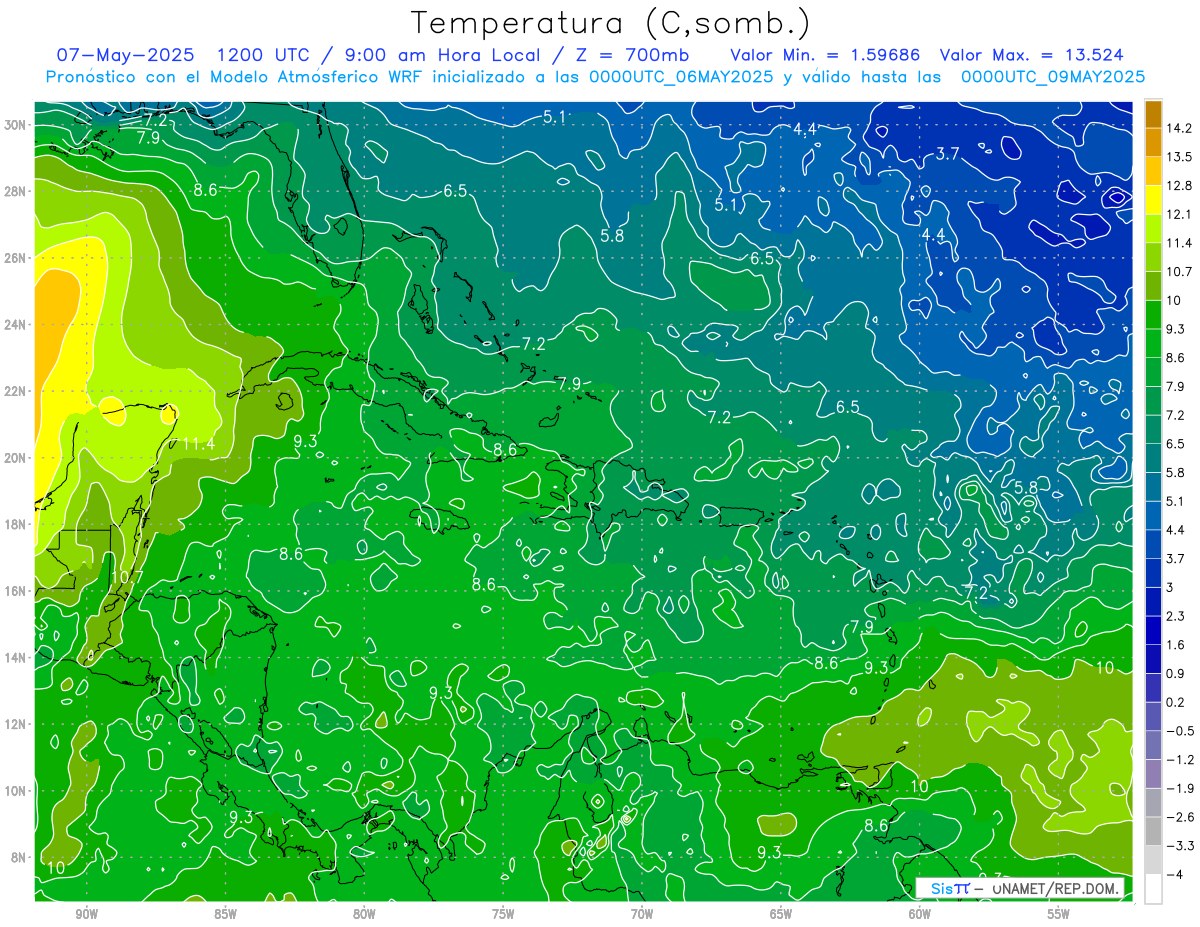This screenshot has height=927, width=1200.
Task: Click the 10.7 contour label on the map
Action: (125, 577)
